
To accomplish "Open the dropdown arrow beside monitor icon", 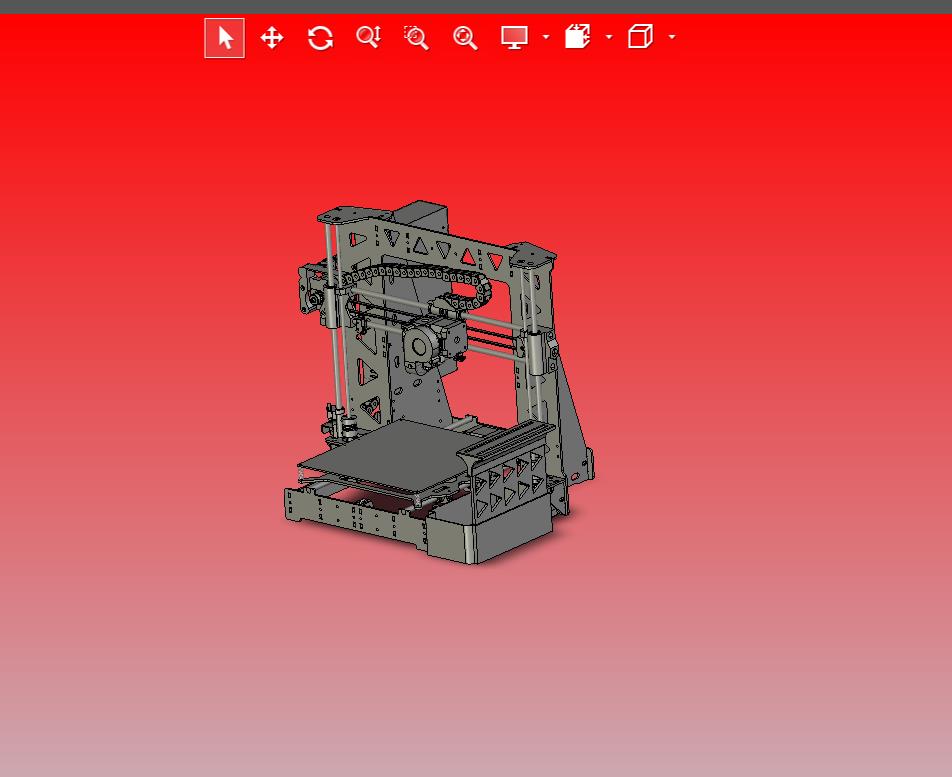I will pos(546,37).
